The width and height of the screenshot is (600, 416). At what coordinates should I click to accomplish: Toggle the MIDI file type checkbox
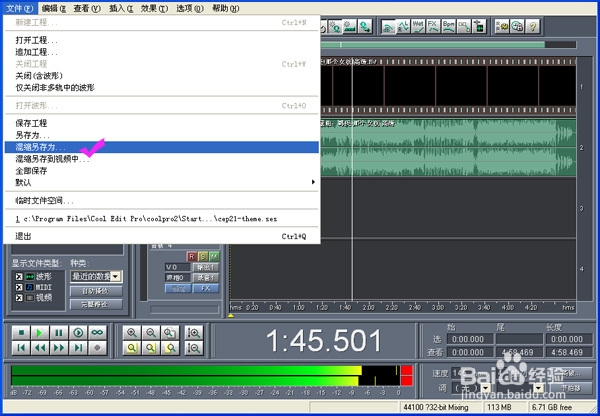tap(19, 287)
